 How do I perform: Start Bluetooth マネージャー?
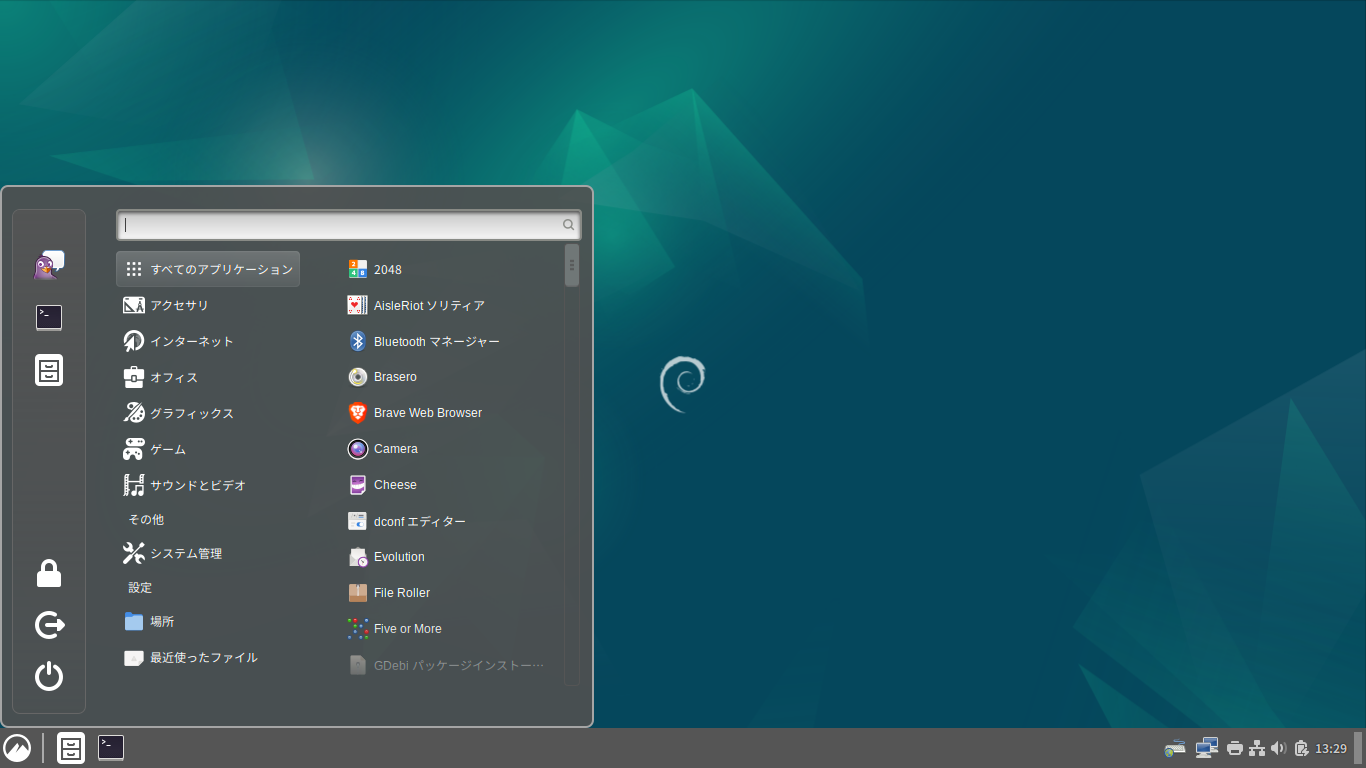point(436,341)
